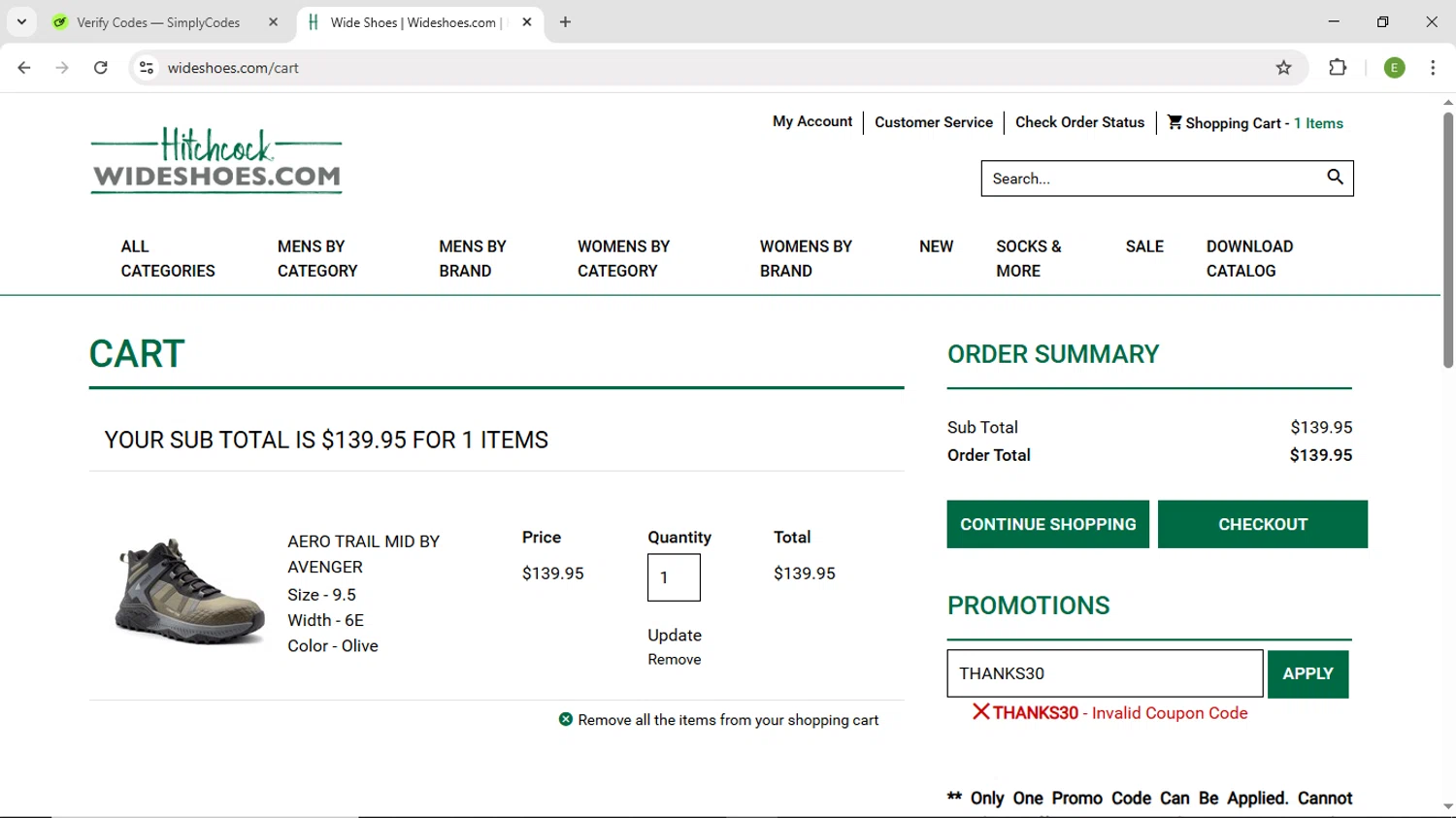The height and width of the screenshot is (818, 1456).
Task: Open Mens By Brand menu
Action: pos(473,258)
